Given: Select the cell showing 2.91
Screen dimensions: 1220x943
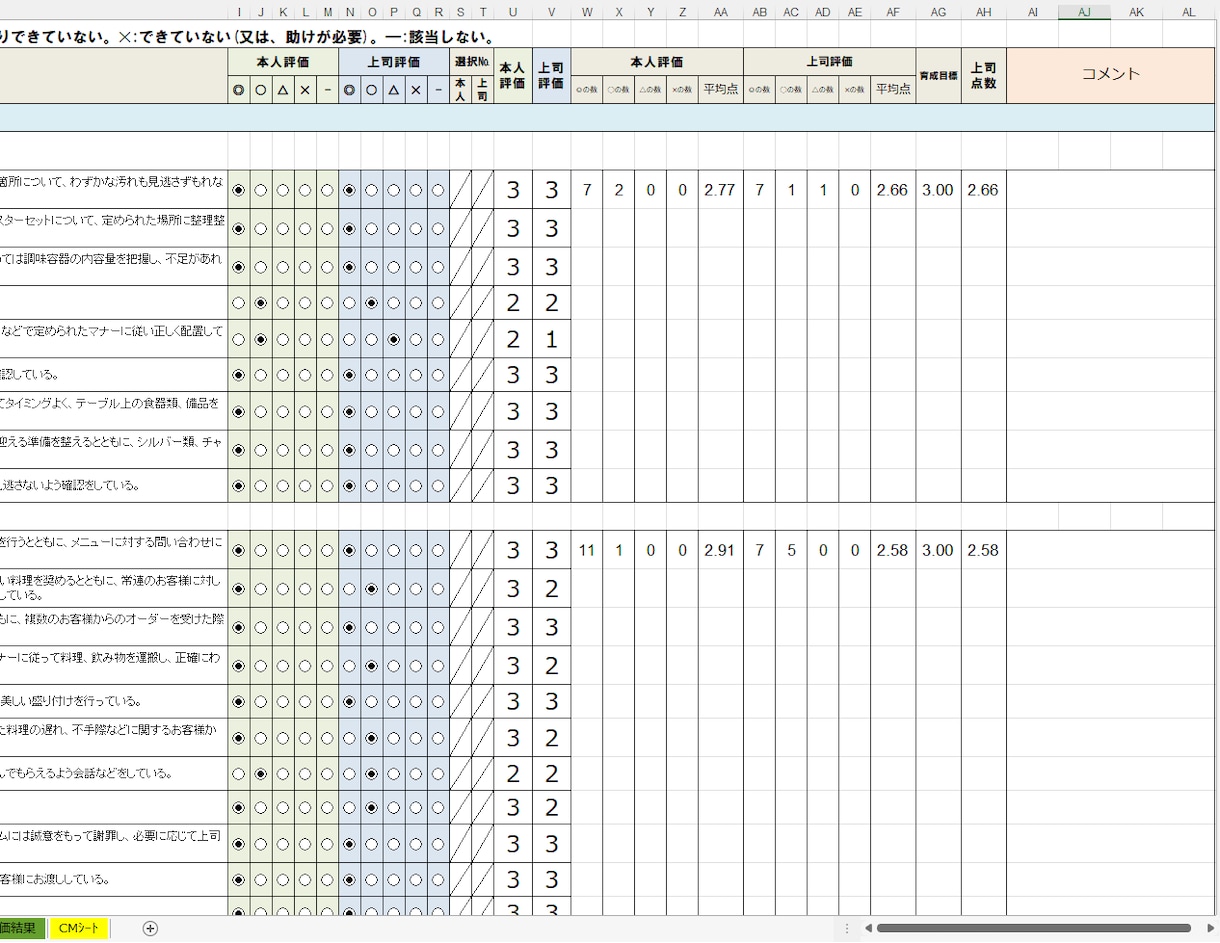Looking at the screenshot, I should 720,550.
